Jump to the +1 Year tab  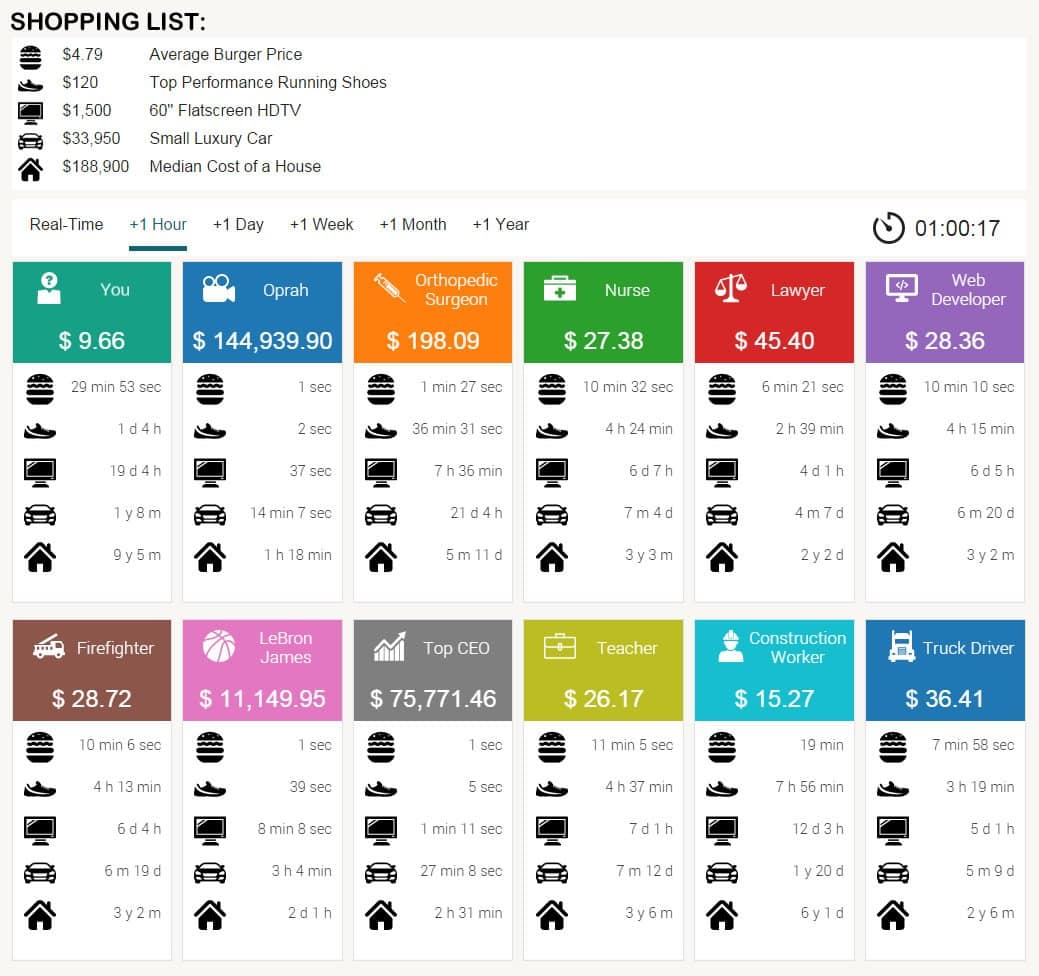click(x=500, y=224)
